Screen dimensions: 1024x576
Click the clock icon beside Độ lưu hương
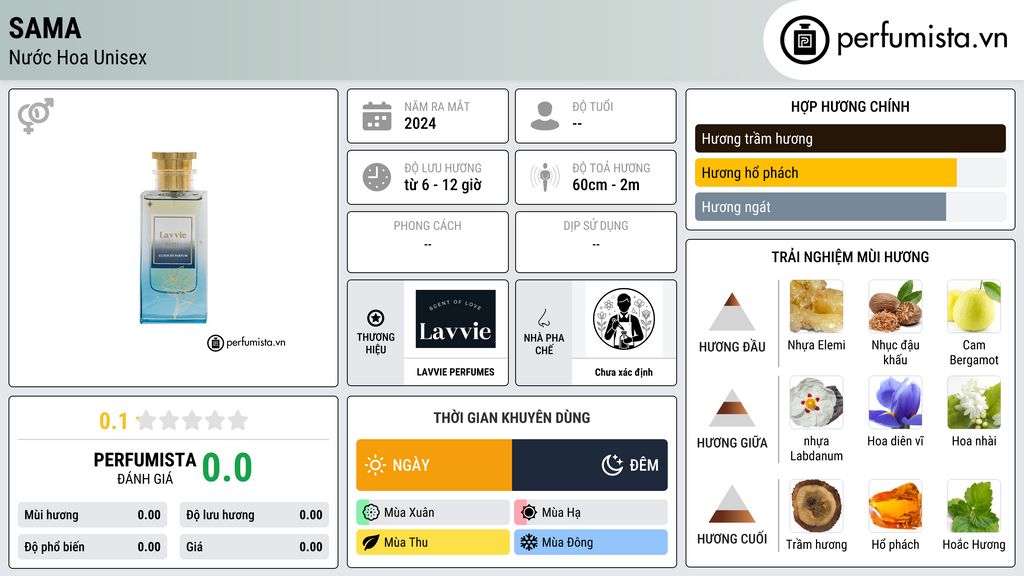pos(377,177)
